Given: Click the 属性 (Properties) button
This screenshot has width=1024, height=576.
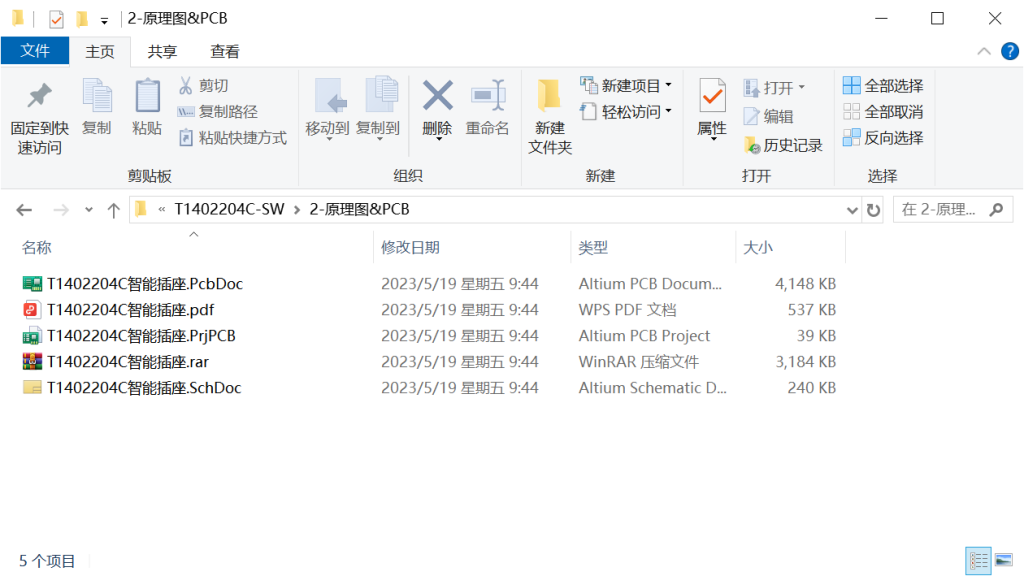Looking at the screenshot, I should pos(711,105).
